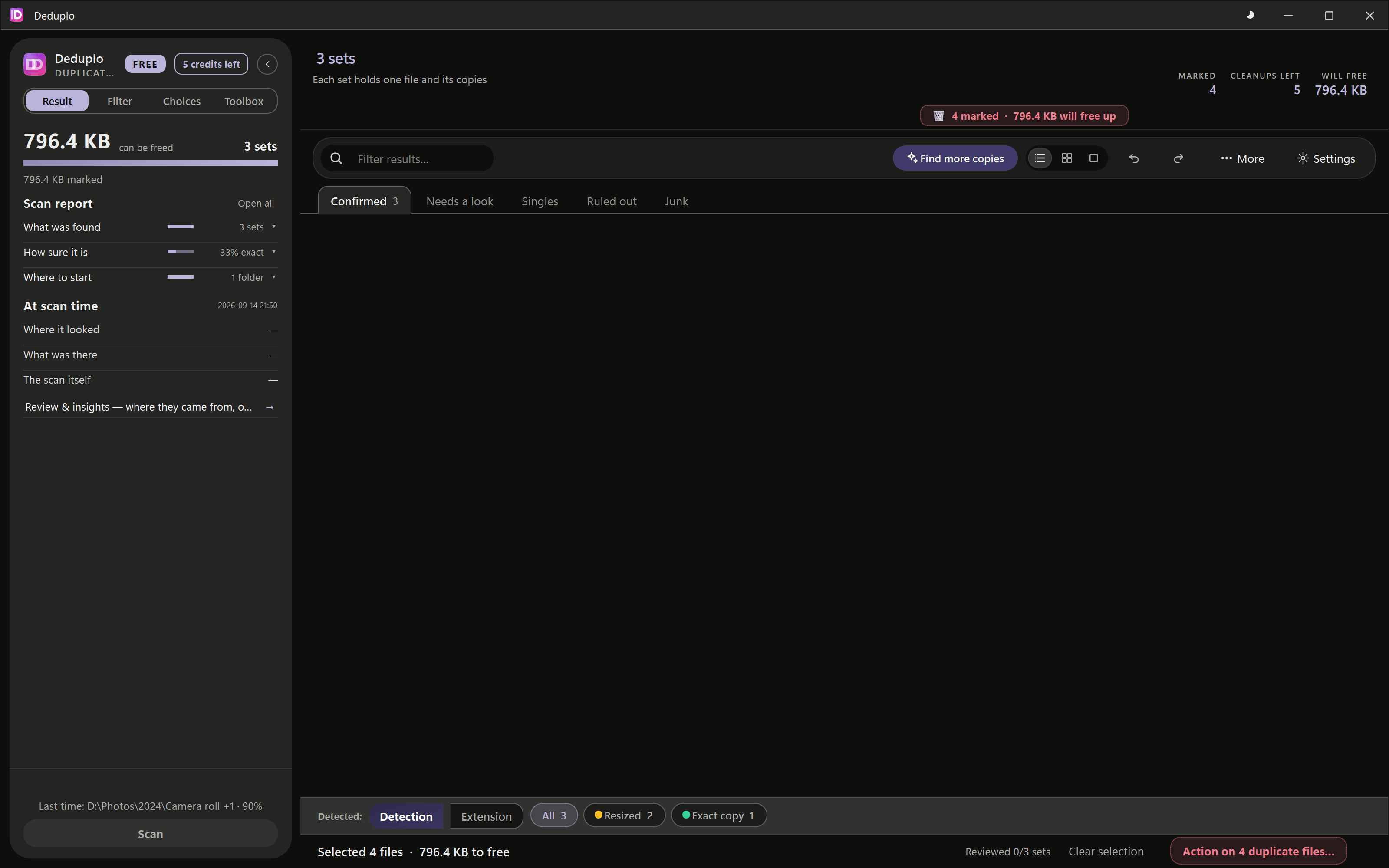
Task: Switch to single large preview view
Action: coord(1094,158)
